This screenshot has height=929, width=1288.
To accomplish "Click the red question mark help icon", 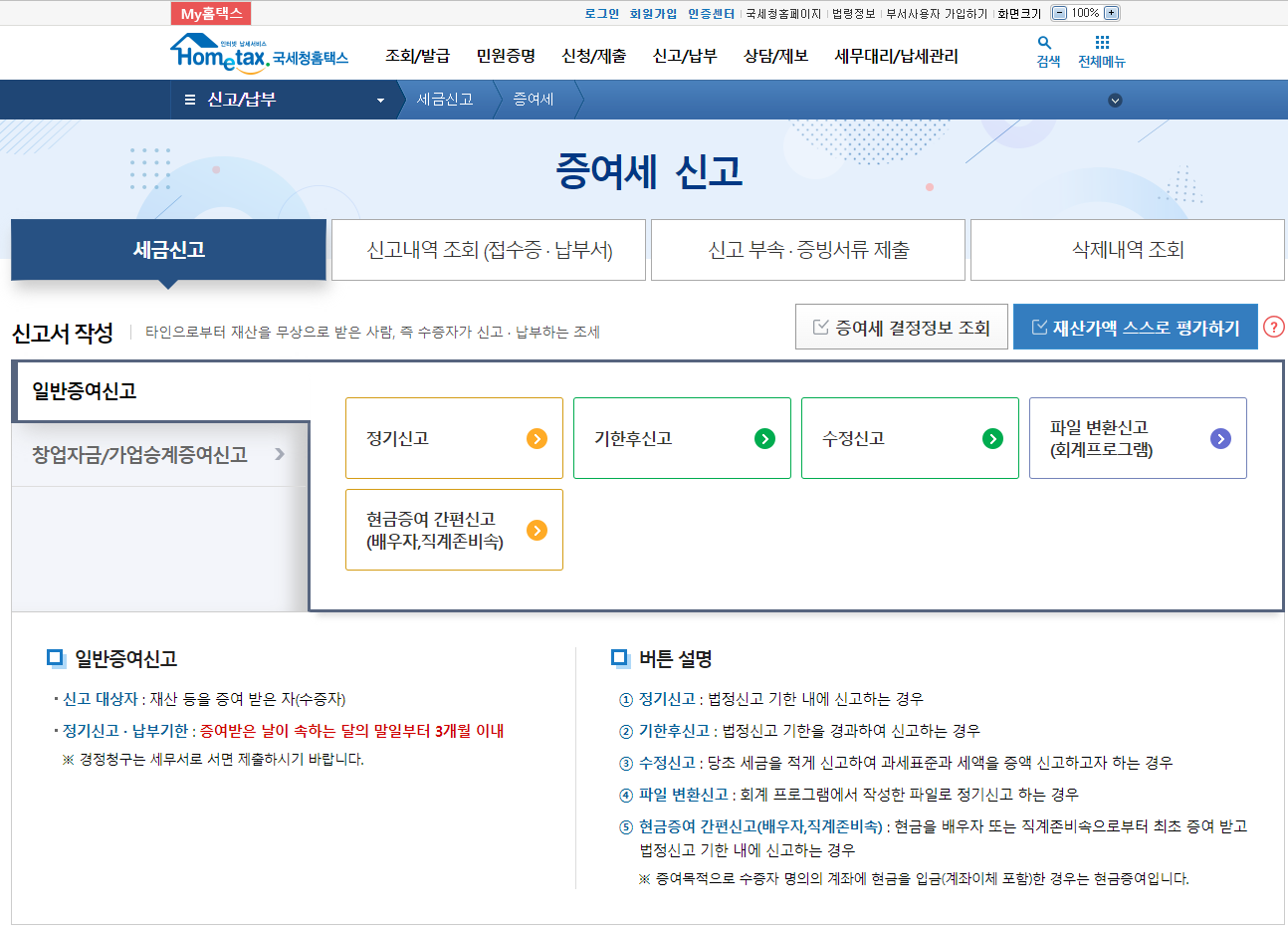I will pos(1274,327).
